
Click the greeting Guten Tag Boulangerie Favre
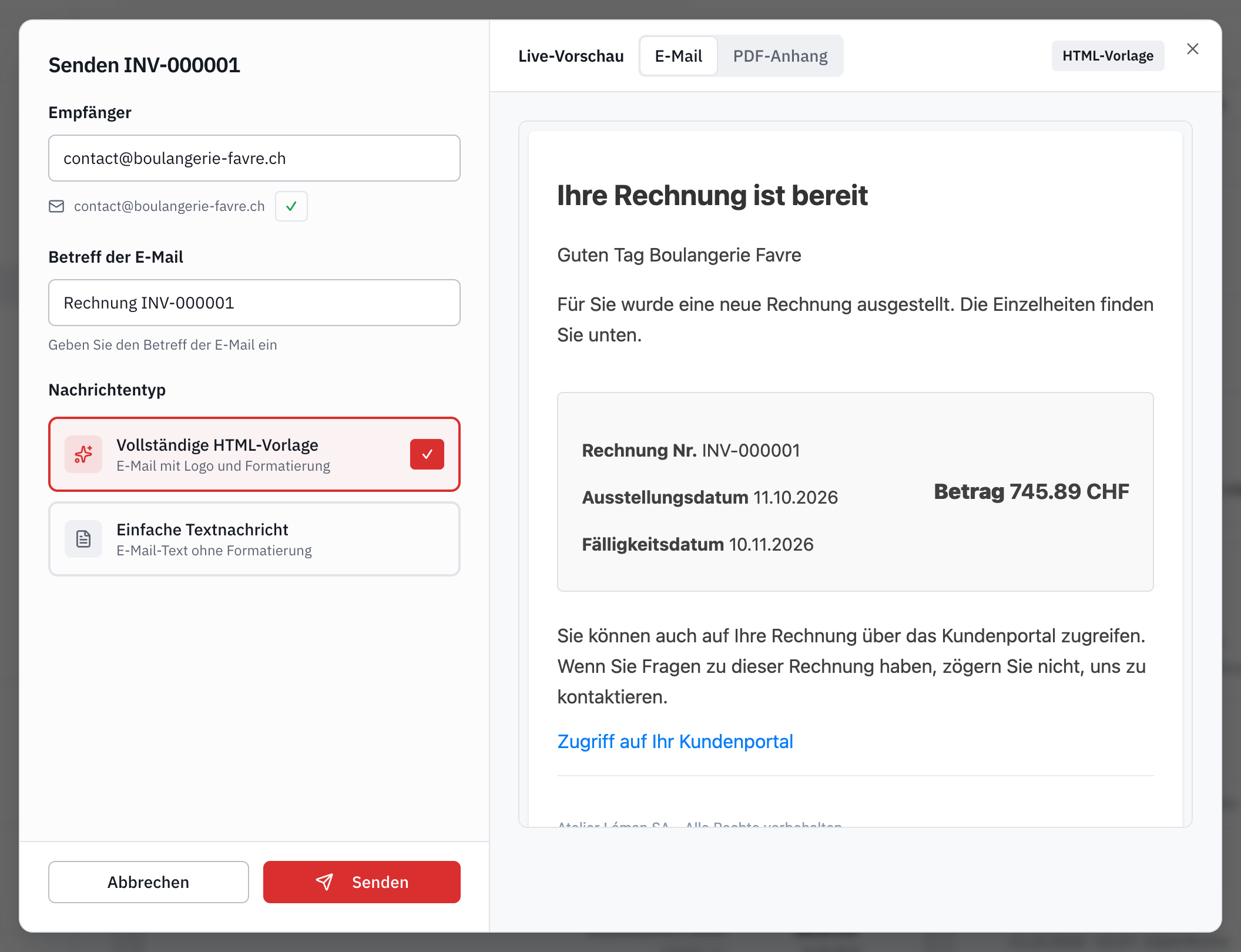[x=679, y=255]
